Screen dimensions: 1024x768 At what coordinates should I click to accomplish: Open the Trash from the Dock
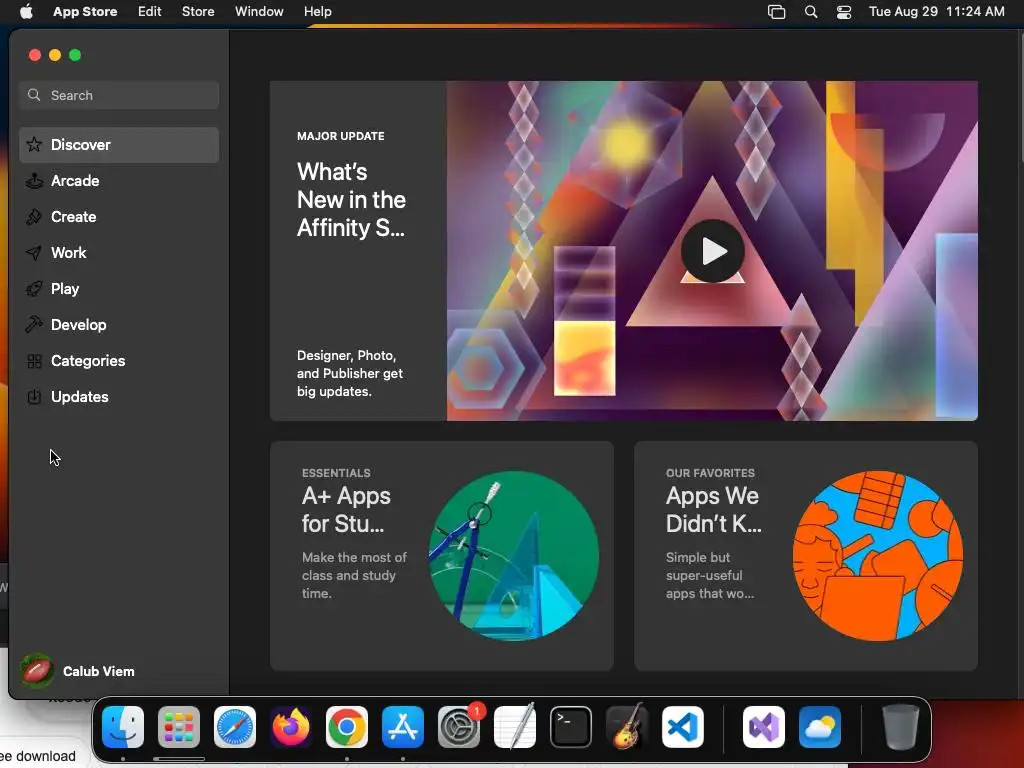[x=901, y=727]
